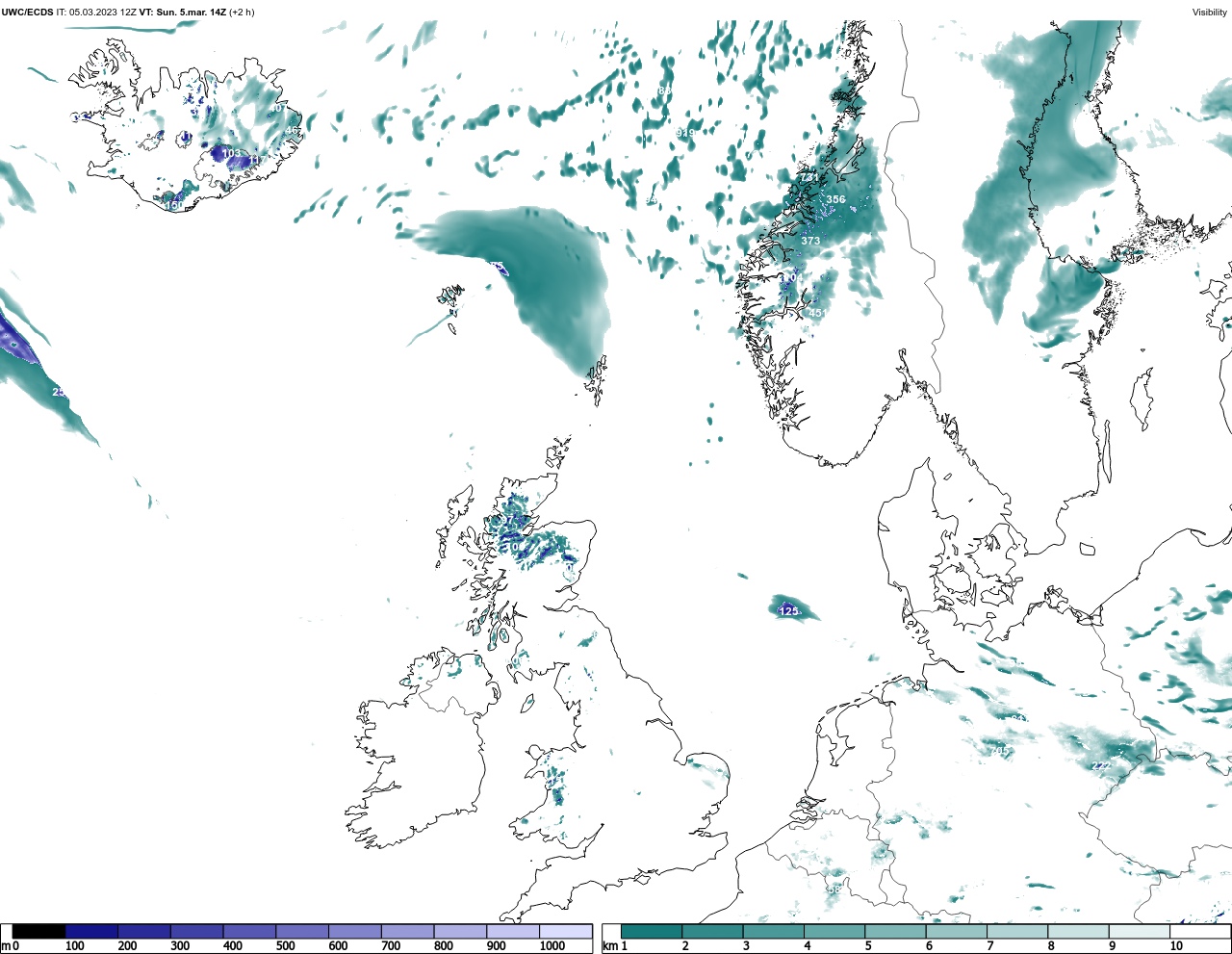Click the palest swatch right of 1000
This screenshot has width=1232, height=954.
[565, 931]
